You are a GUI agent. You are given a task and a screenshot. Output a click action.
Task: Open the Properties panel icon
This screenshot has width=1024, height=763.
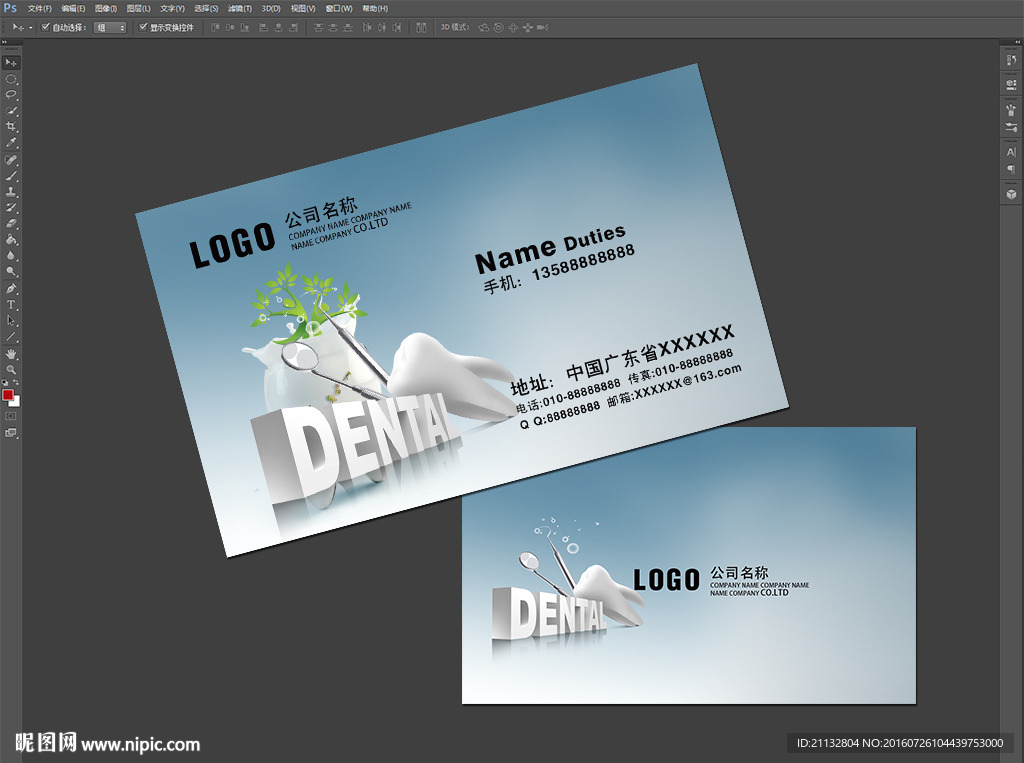1012,84
